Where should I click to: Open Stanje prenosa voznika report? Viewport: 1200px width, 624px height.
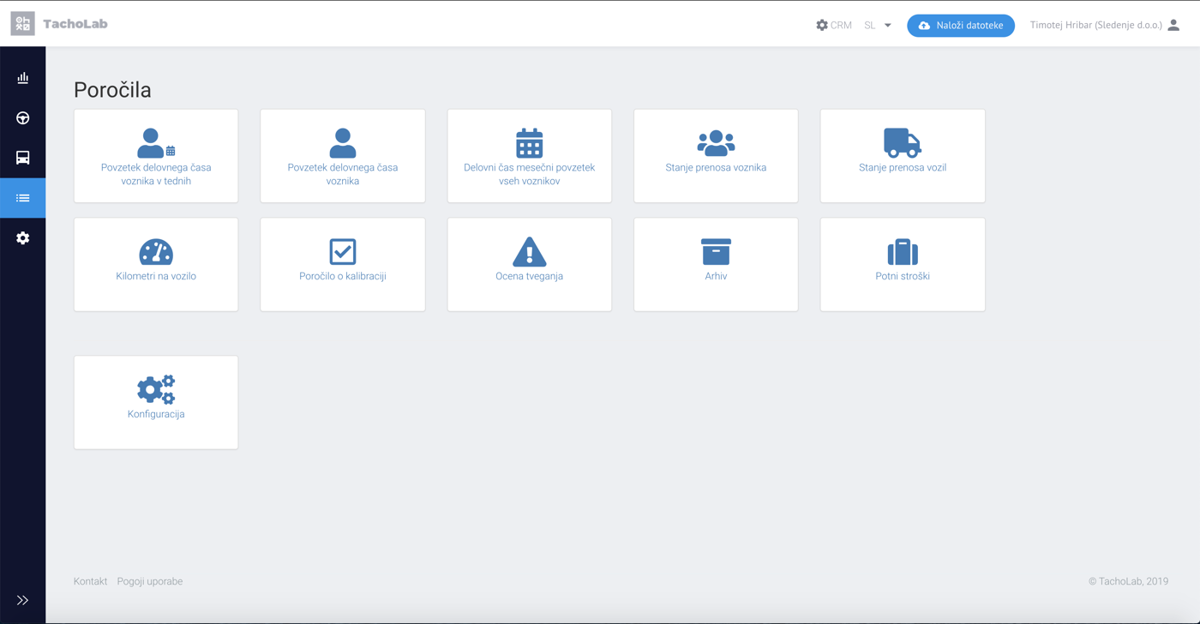pos(716,167)
